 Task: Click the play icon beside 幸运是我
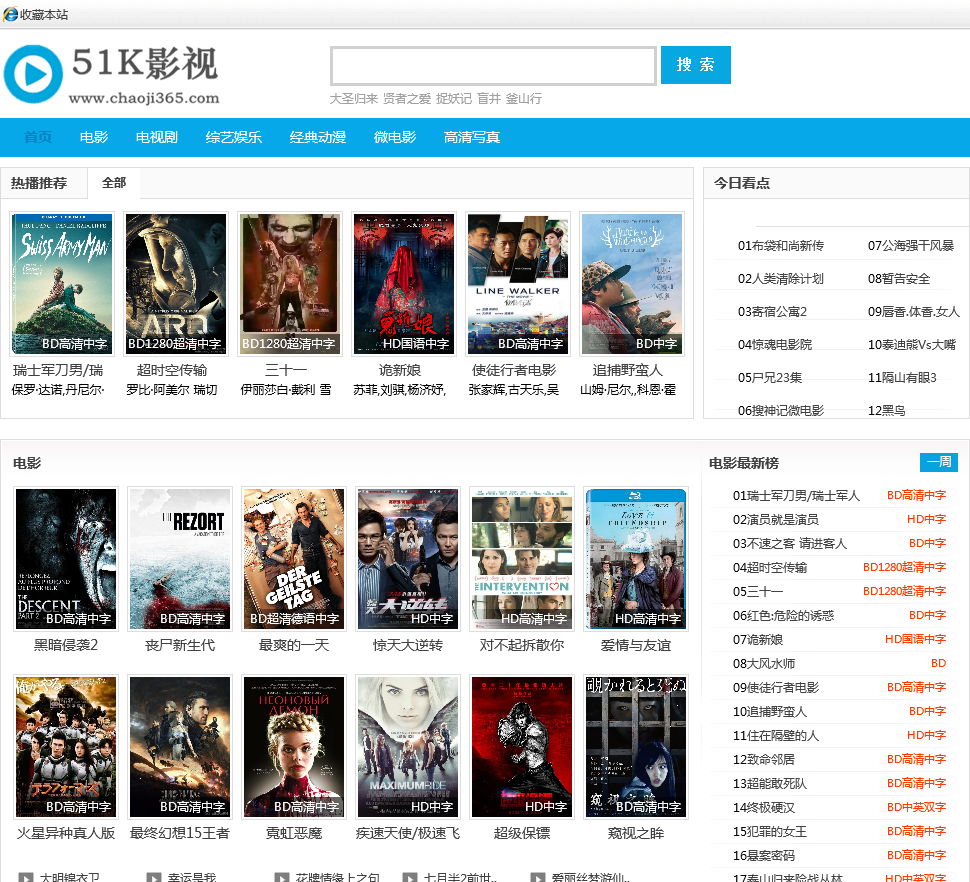click(x=153, y=877)
